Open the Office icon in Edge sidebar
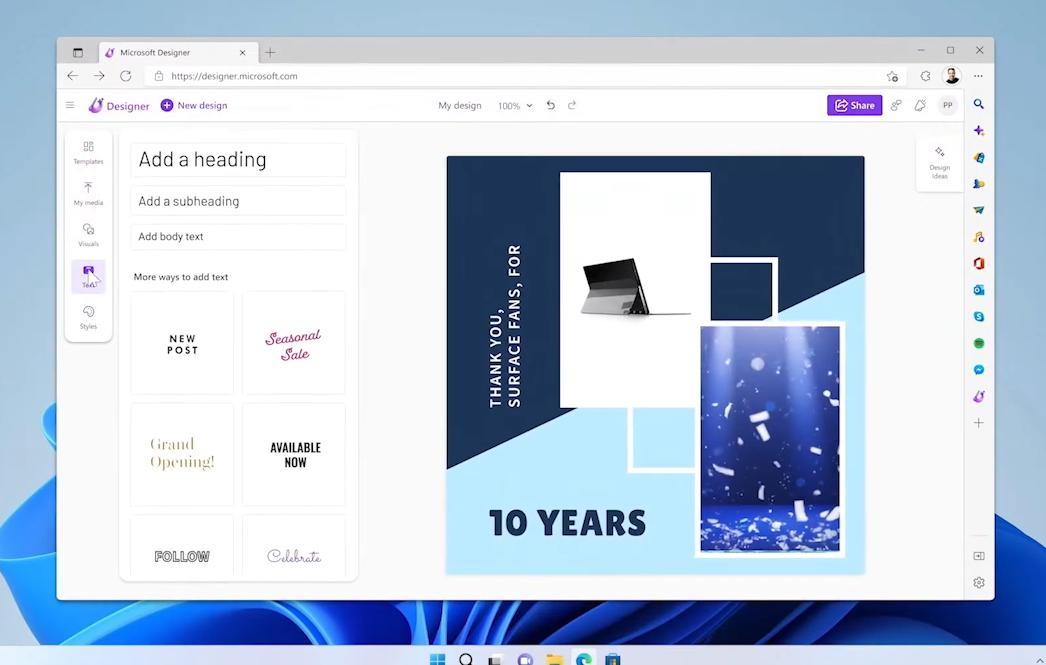The height and width of the screenshot is (665, 1046). (x=979, y=263)
